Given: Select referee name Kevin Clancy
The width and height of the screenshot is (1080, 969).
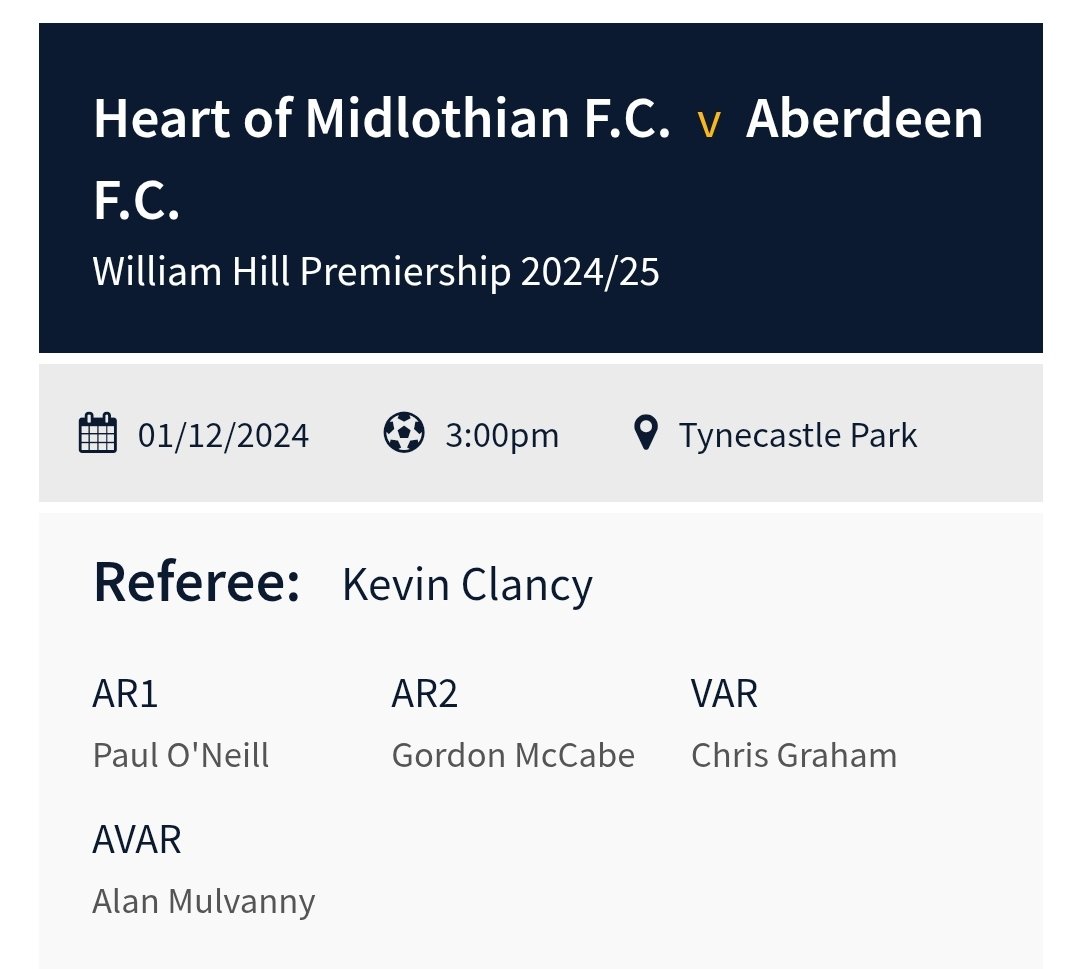Looking at the screenshot, I should pyautogui.click(x=467, y=585).
